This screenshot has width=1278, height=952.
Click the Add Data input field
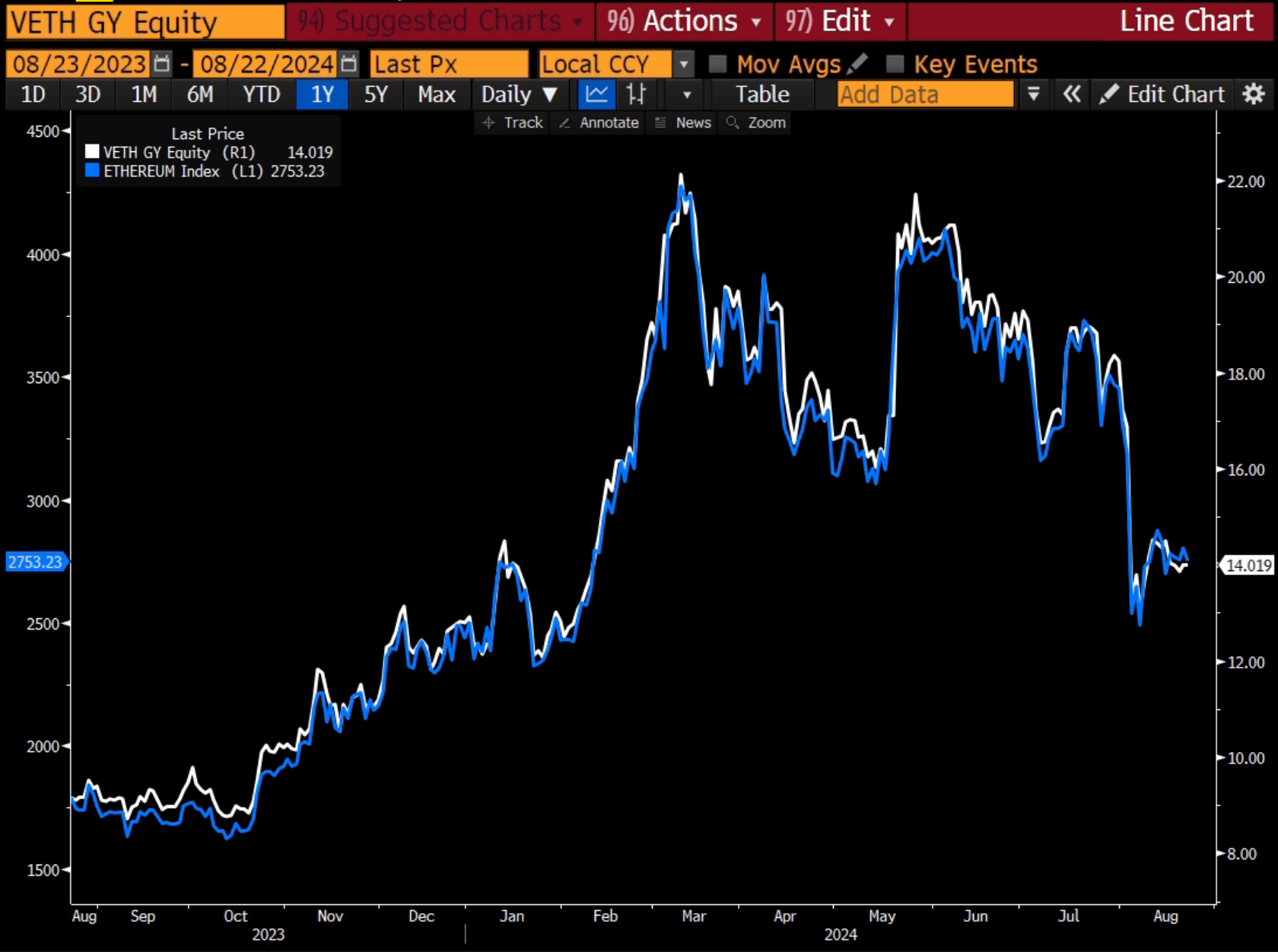(x=924, y=94)
